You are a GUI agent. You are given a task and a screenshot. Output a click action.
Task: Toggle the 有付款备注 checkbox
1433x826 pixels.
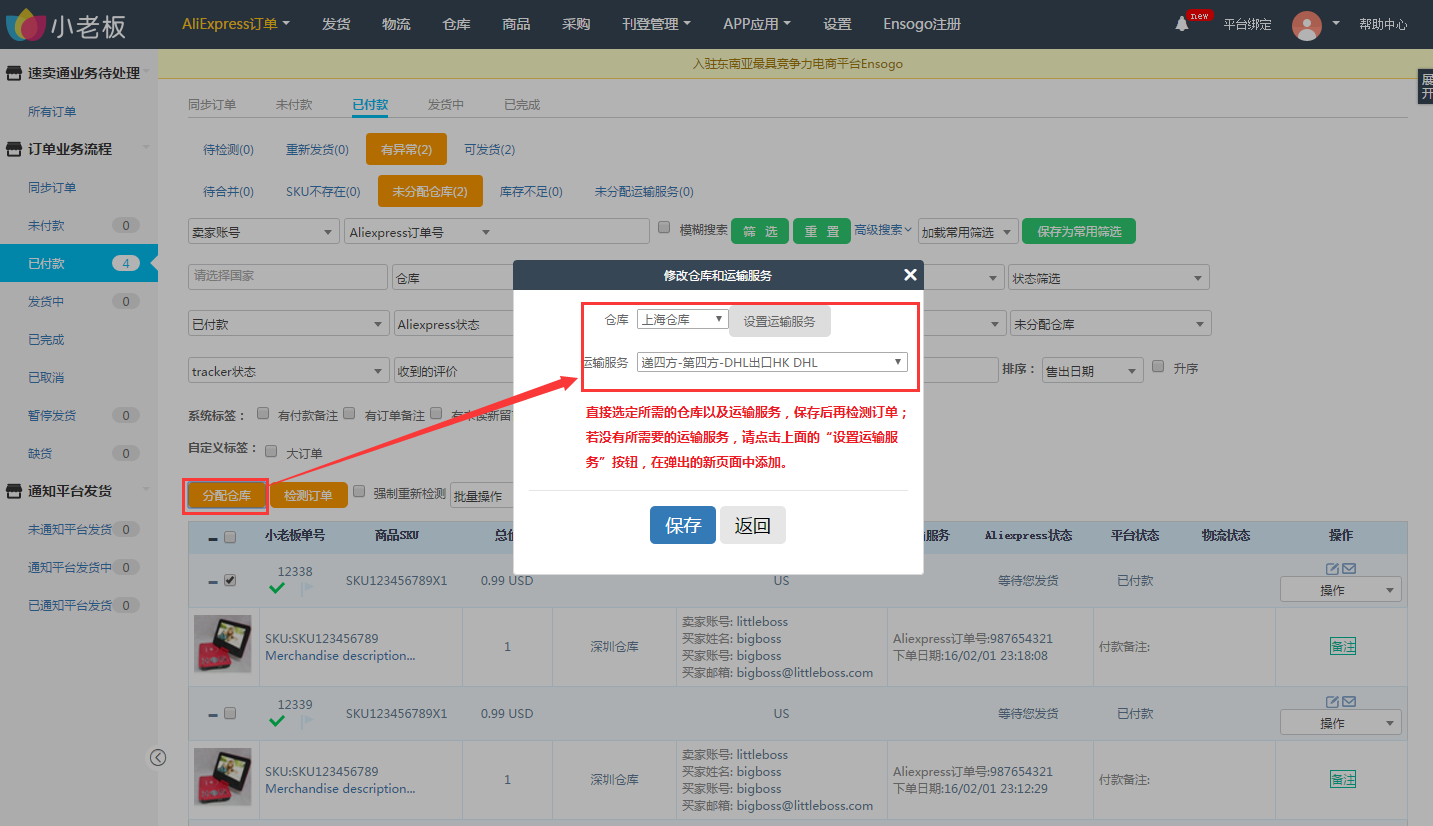click(263, 413)
